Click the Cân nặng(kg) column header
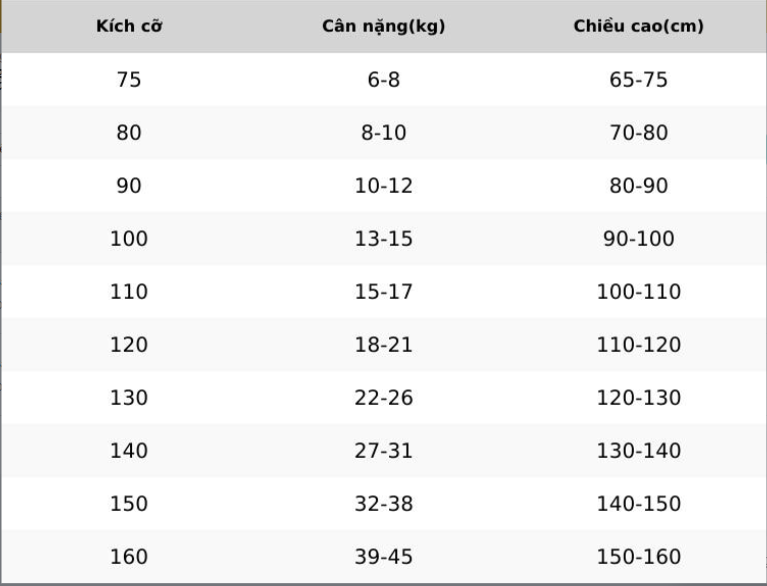 click(384, 26)
